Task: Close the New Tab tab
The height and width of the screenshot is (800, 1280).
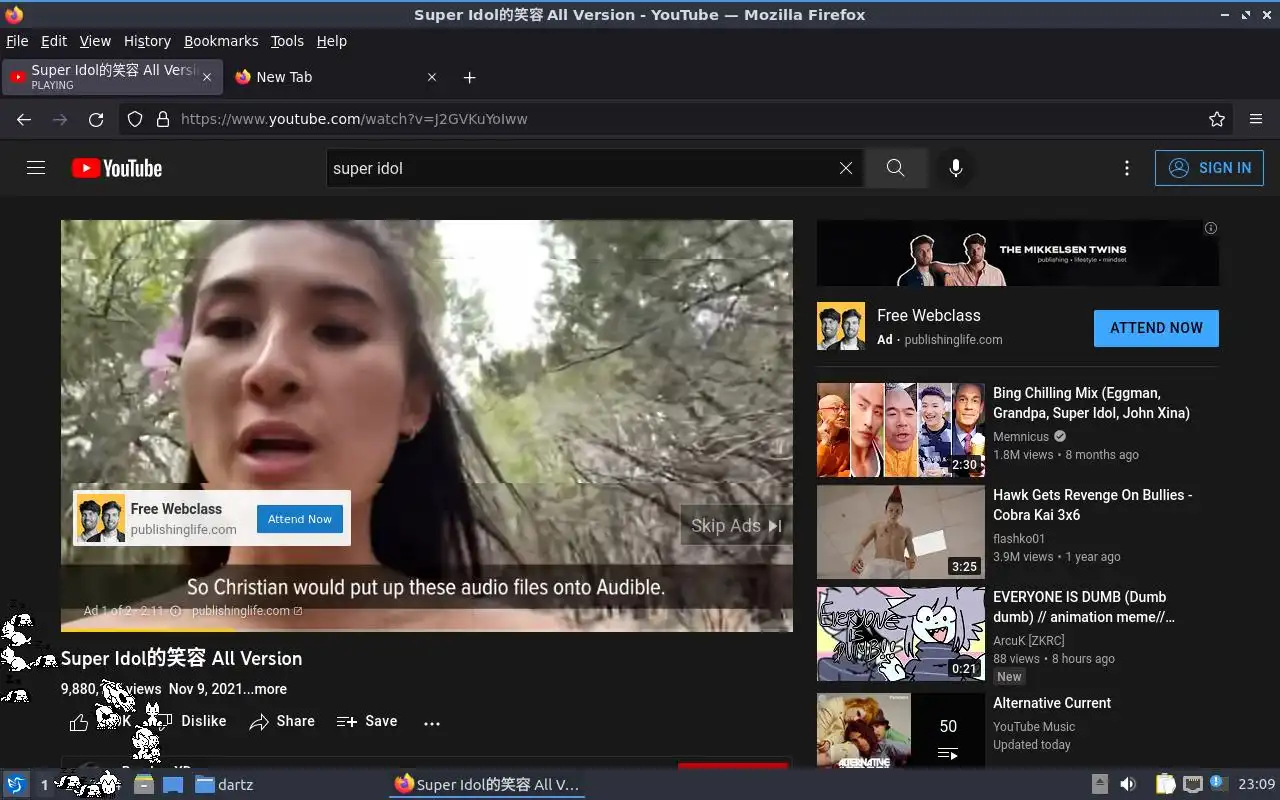Action: (x=432, y=77)
